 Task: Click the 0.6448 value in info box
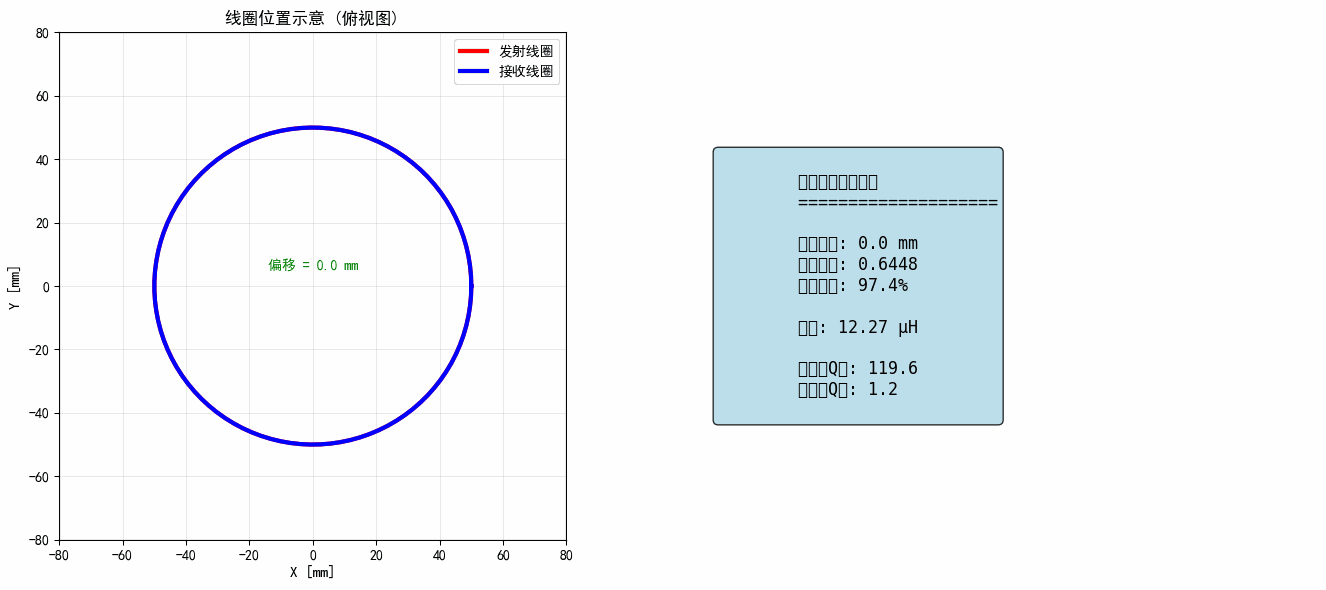[x=888, y=264]
